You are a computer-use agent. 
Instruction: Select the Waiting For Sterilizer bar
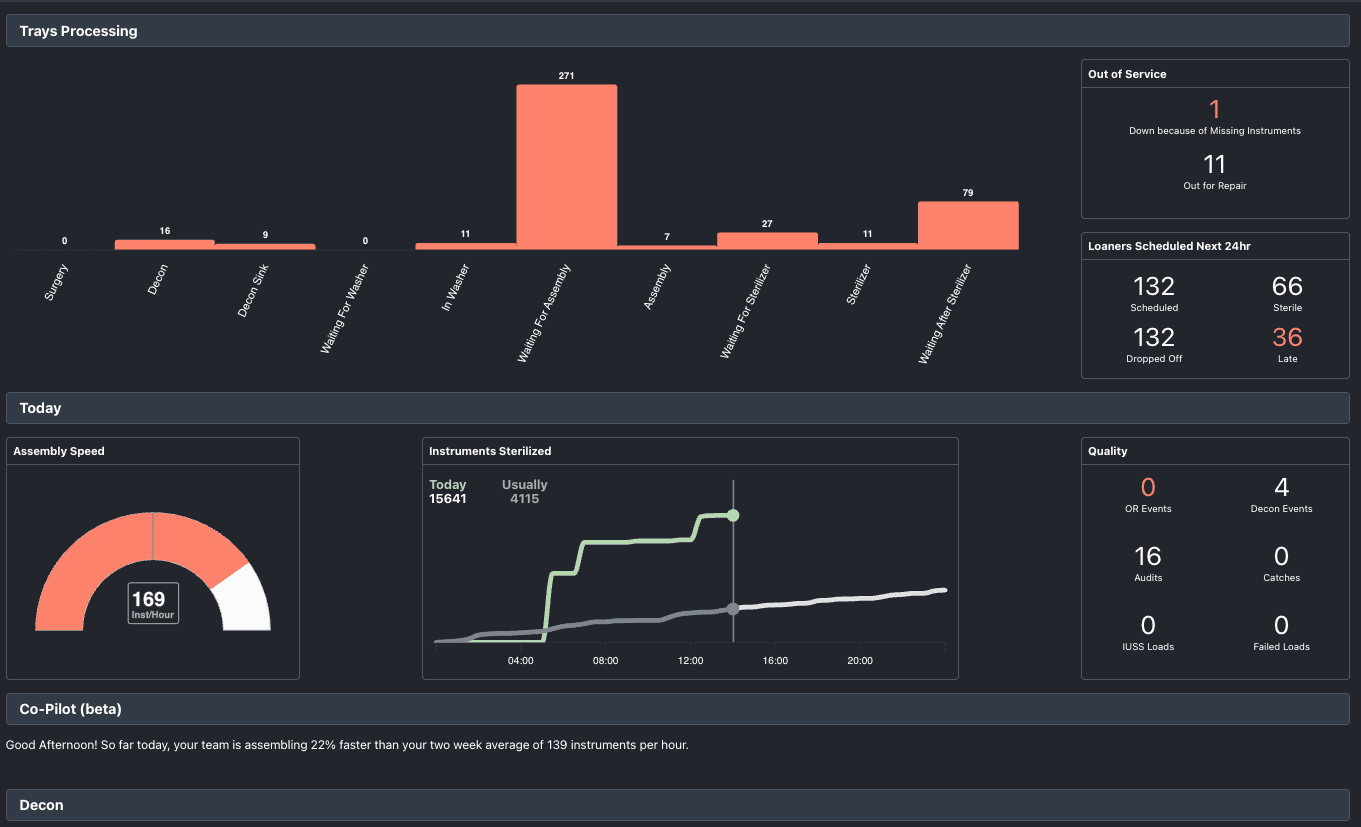[767, 241]
